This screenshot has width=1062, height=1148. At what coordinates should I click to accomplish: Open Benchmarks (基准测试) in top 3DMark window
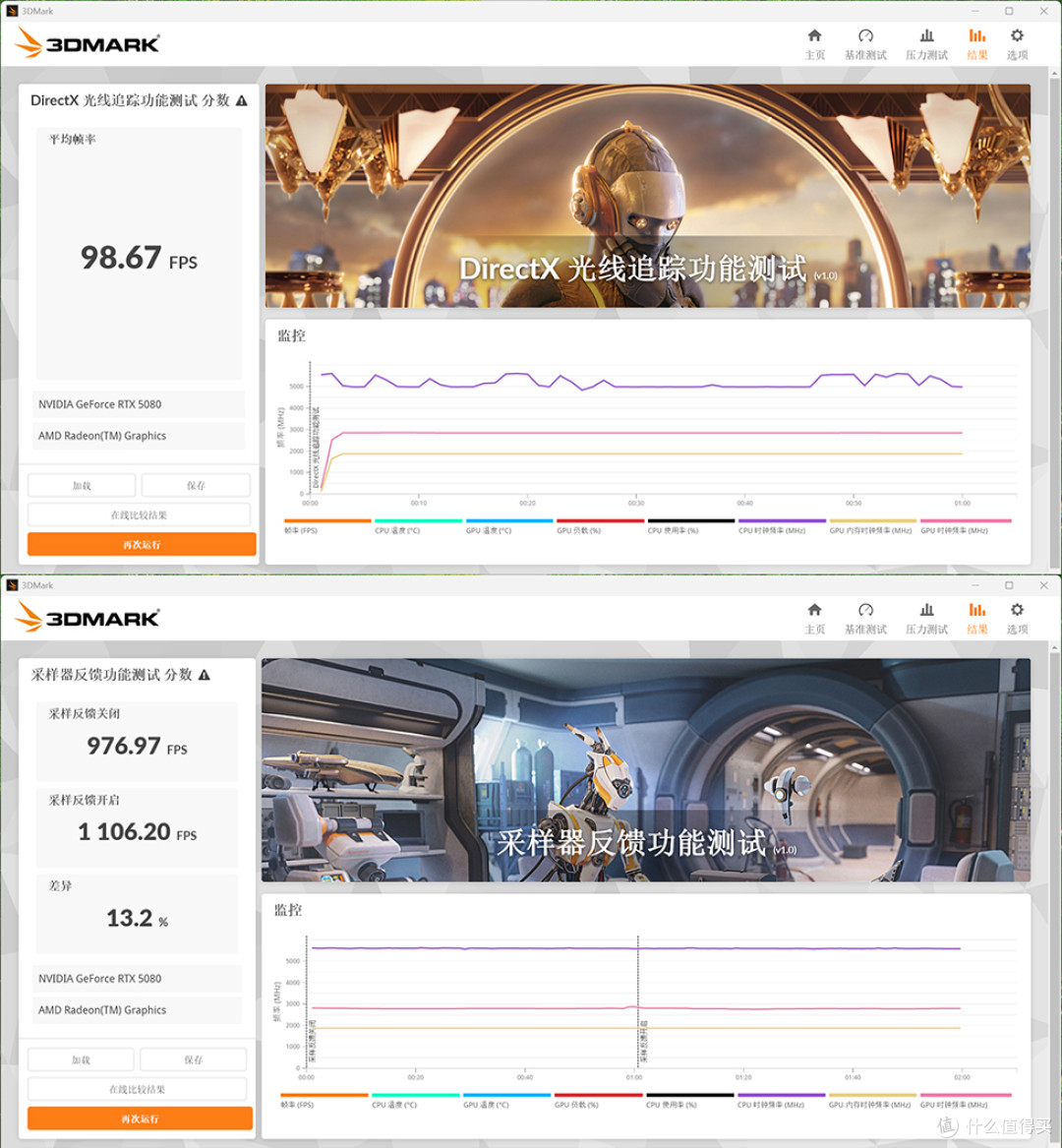(x=865, y=44)
